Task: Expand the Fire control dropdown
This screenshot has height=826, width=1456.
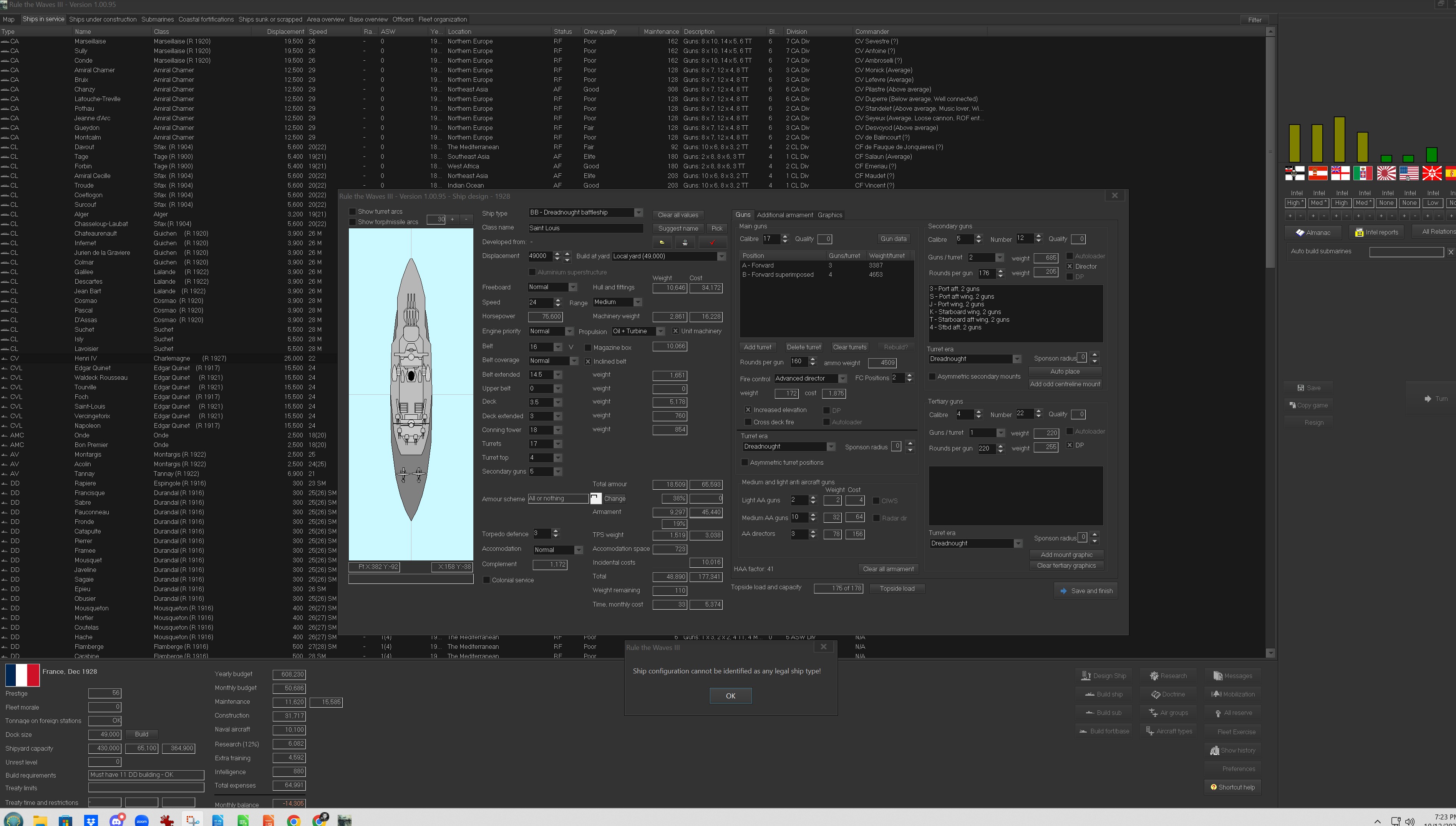Action: pos(842,378)
